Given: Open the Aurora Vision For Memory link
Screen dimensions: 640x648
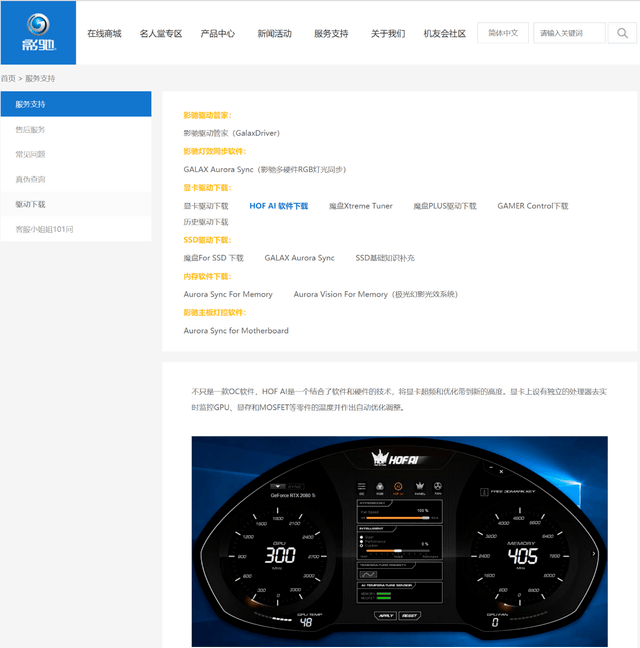Looking at the screenshot, I should [376, 294].
